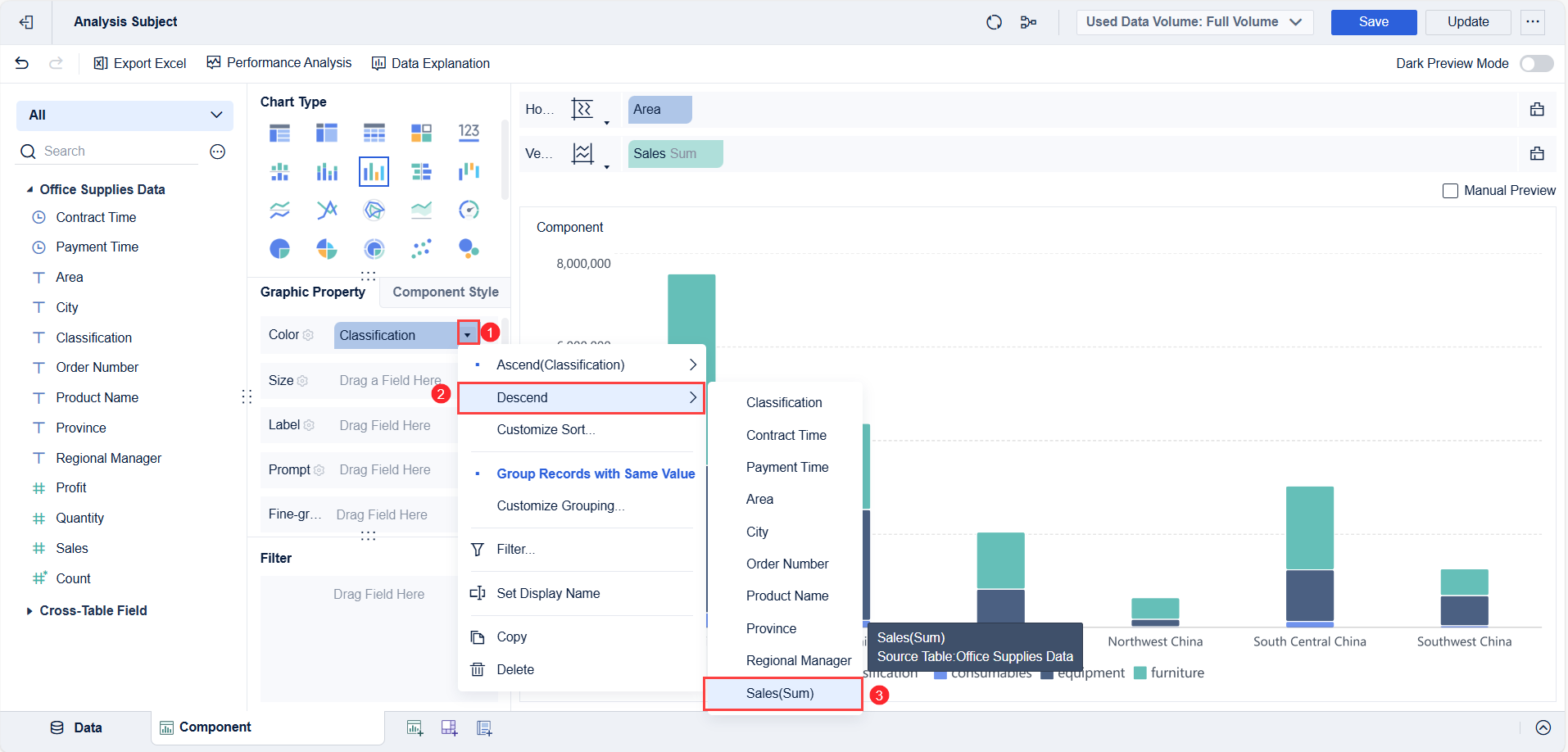Click the data relation icon in header
Screen dimensions: 1568x752
[x=1029, y=22]
